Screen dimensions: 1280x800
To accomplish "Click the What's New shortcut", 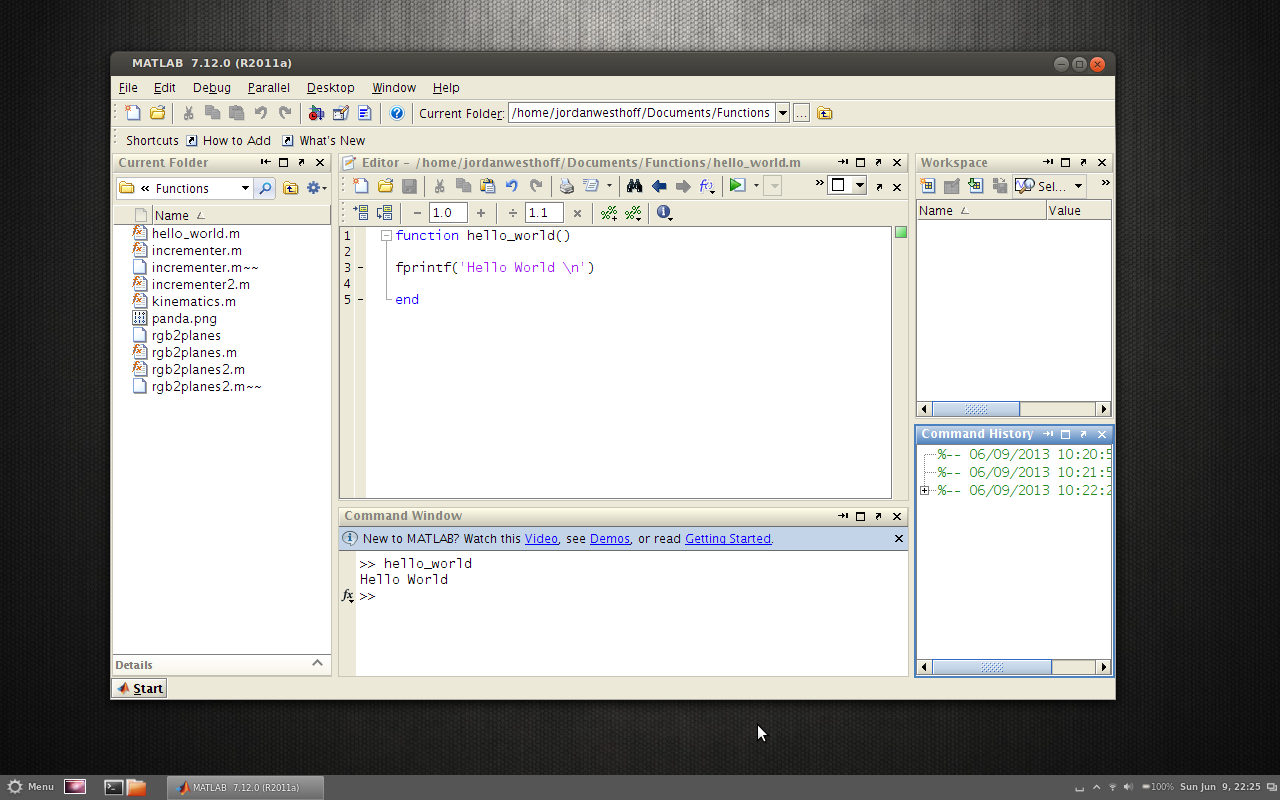I will 323,141.
